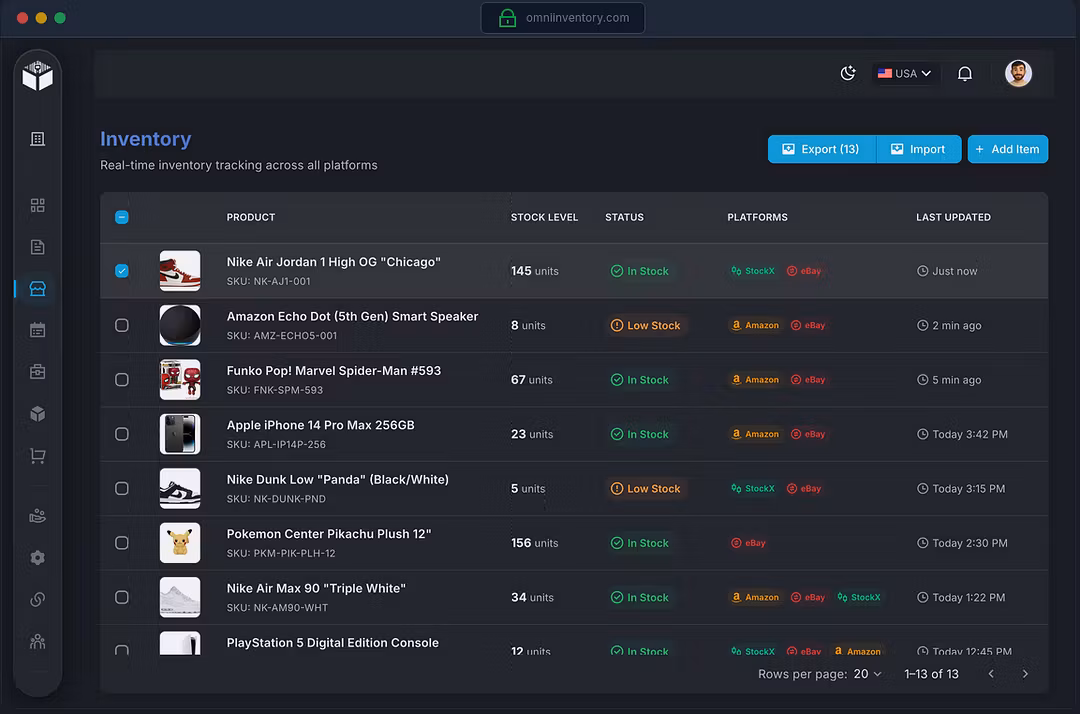Image resolution: width=1080 pixels, height=714 pixels.
Task: Click the Last Updated column header
Action: click(x=953, y=217)
